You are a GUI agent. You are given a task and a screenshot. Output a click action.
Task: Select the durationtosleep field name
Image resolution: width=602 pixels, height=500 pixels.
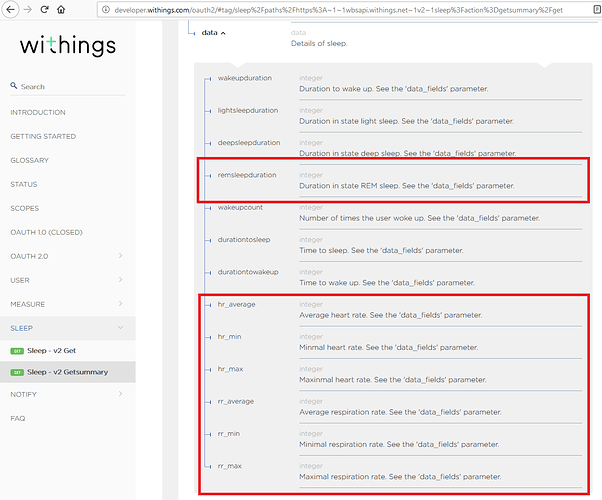point(244,240)
